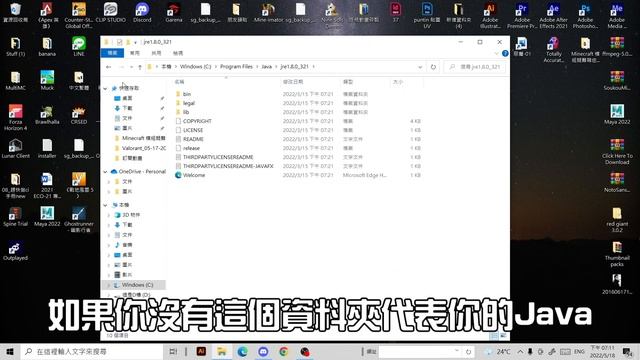640x360 pixels.
Task: Select the Adobe Media Encoder shortcut
Action: pos(617,15)
